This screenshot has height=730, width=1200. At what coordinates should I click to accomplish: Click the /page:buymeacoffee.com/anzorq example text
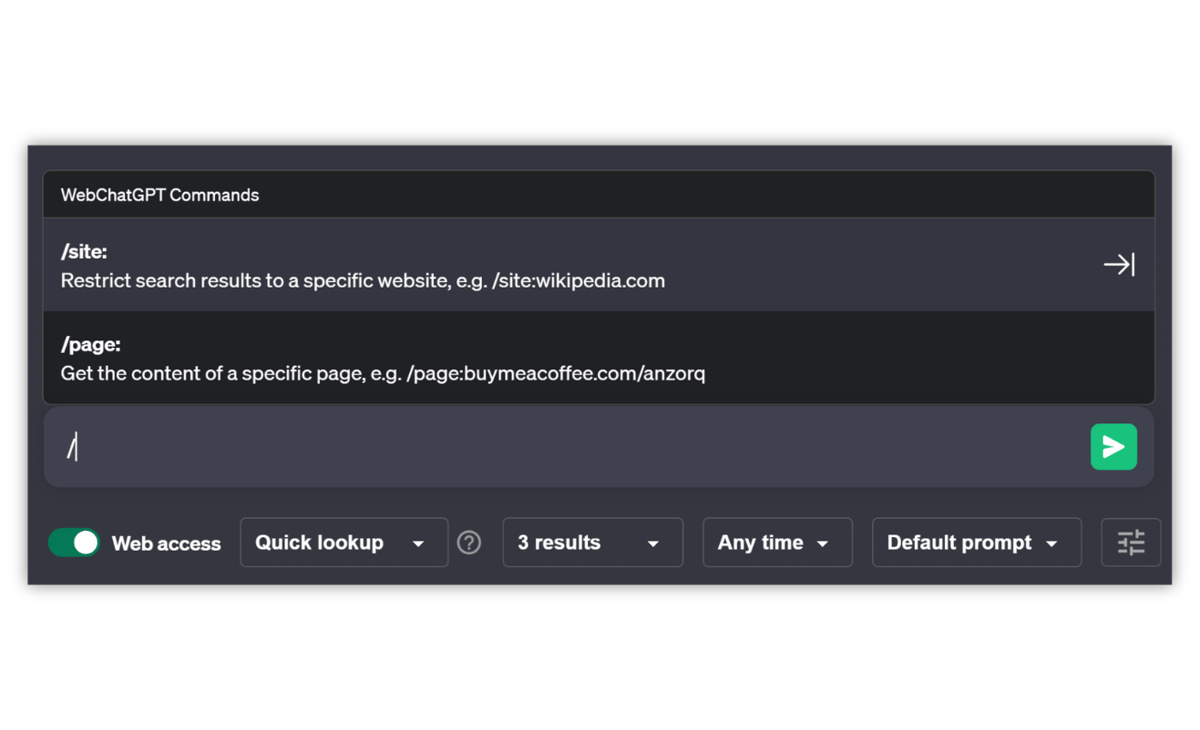click(x=383, y=374)
